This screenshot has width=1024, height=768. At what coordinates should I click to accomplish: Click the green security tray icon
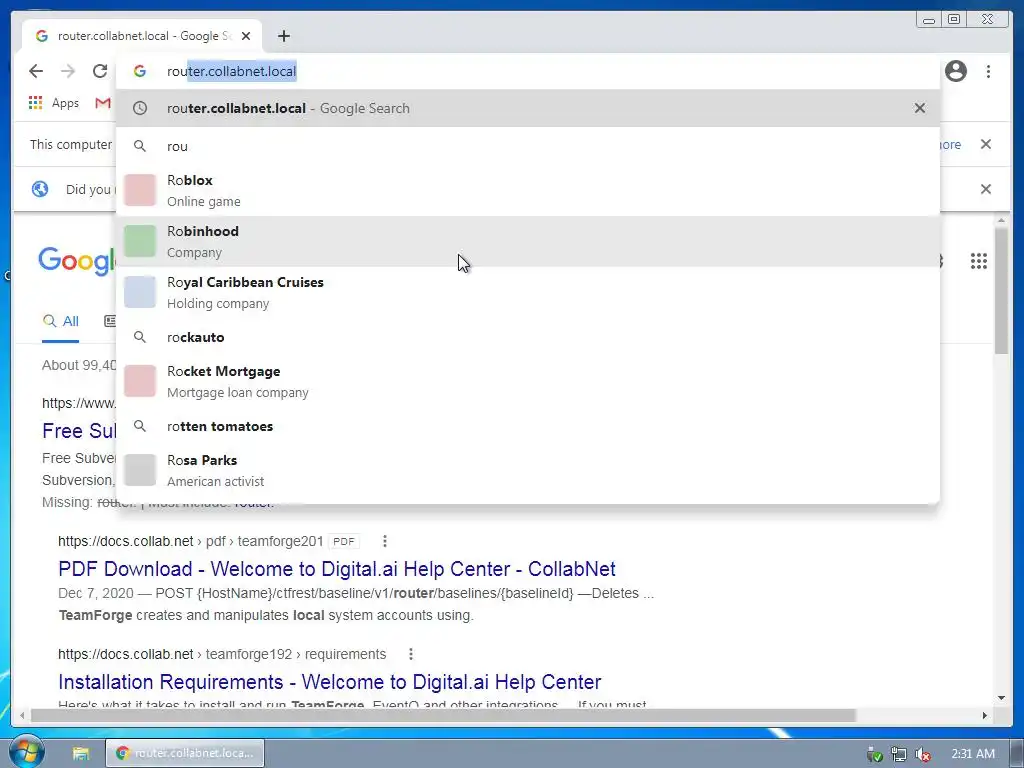(874, 754)
